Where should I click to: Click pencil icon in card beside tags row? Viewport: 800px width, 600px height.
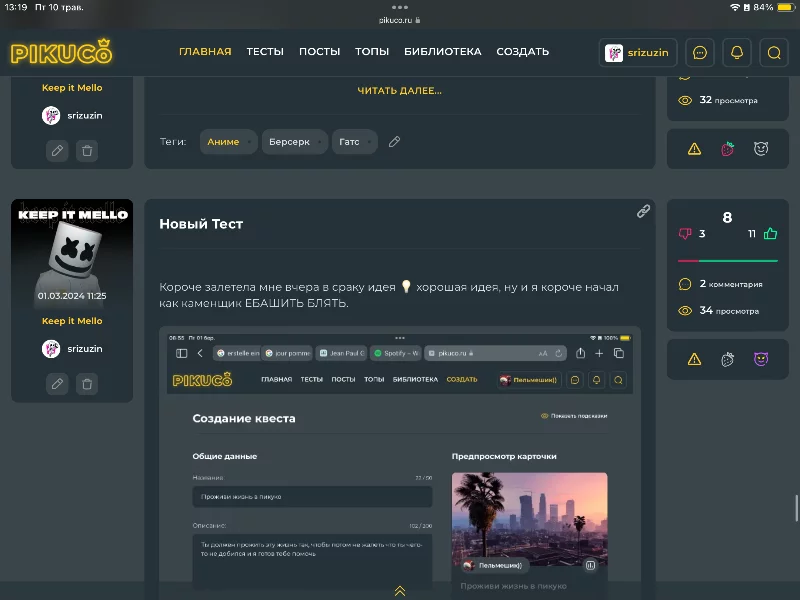point(57,151)
